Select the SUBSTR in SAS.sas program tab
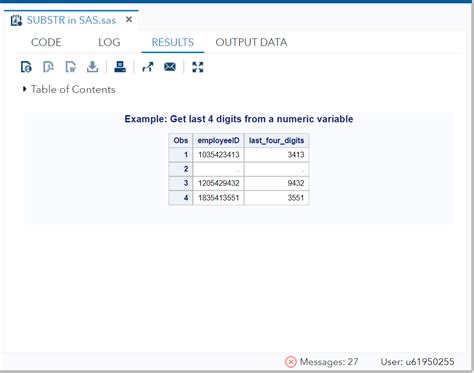 (71, 20)
